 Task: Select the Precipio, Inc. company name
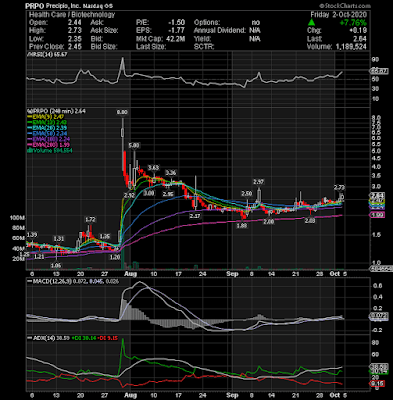point(62,6)
